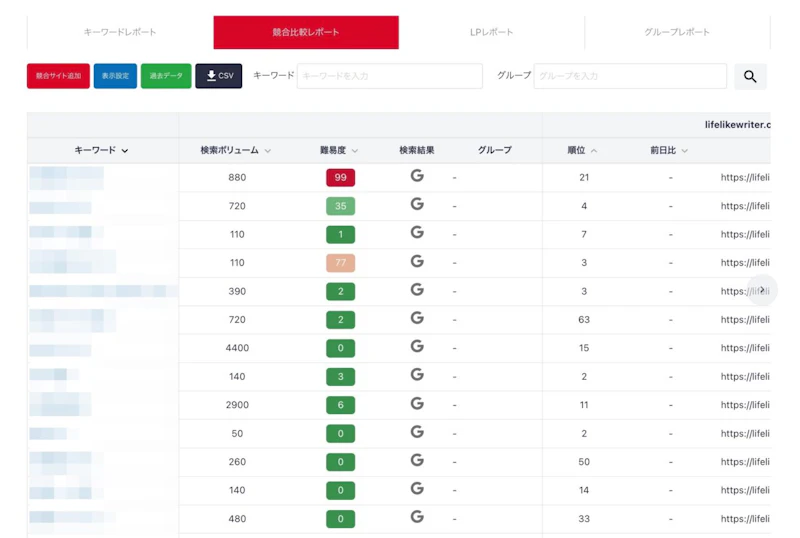Sort by 検索ボリューム column
Screen dimensions: 800x538
(236, 150)
